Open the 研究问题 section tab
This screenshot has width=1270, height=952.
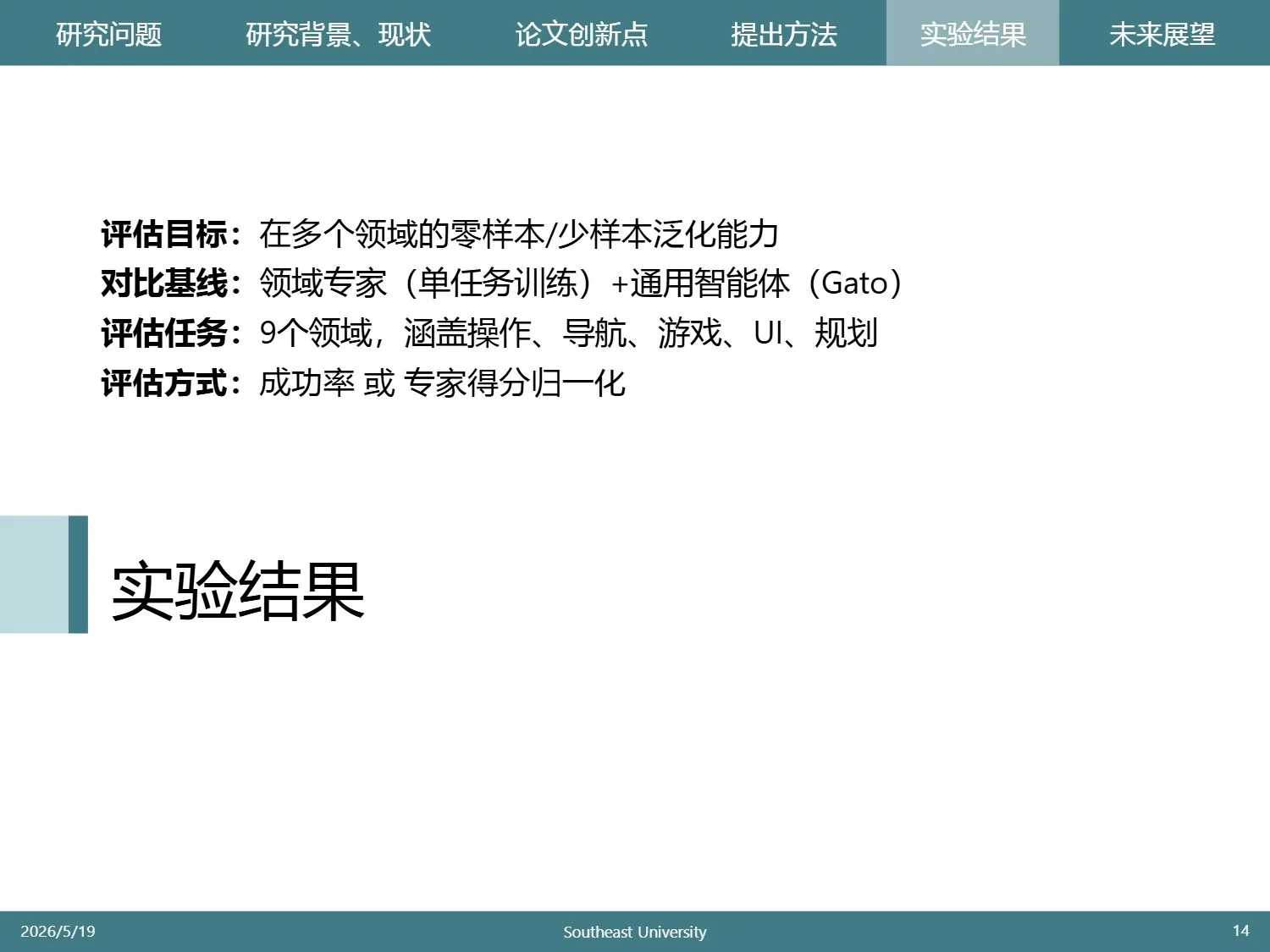(108, 34)
